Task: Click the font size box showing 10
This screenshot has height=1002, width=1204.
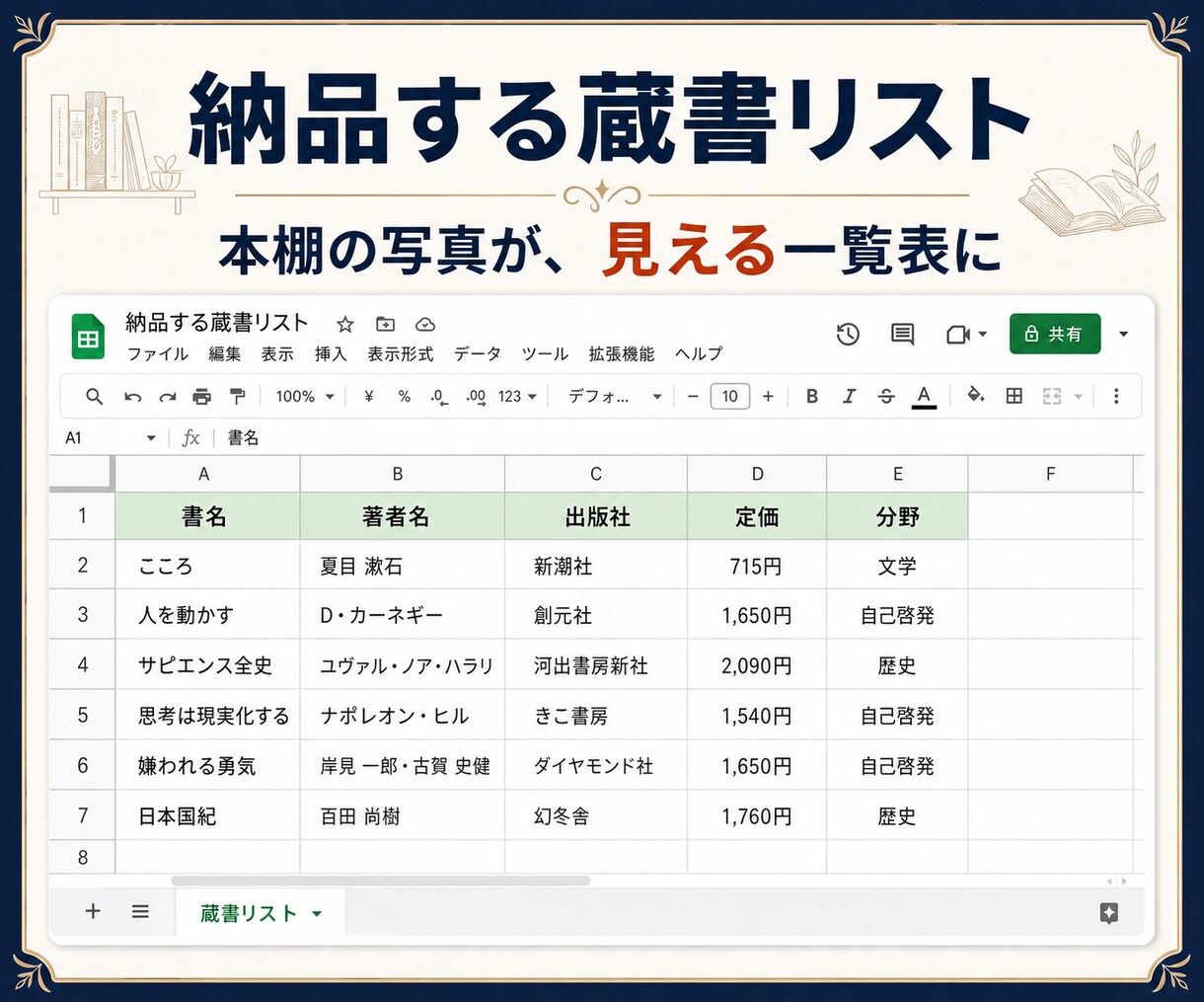Action: (x=730, y=396)
